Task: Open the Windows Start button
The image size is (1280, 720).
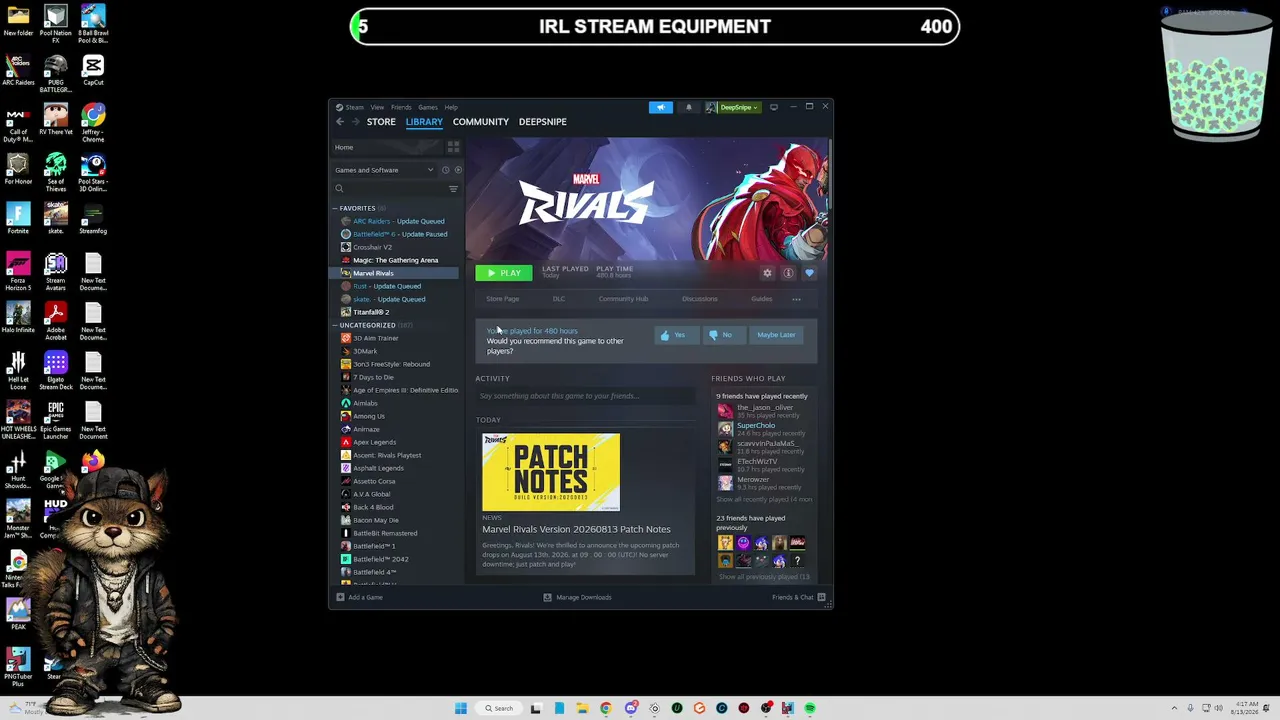Action: (460, 708)
